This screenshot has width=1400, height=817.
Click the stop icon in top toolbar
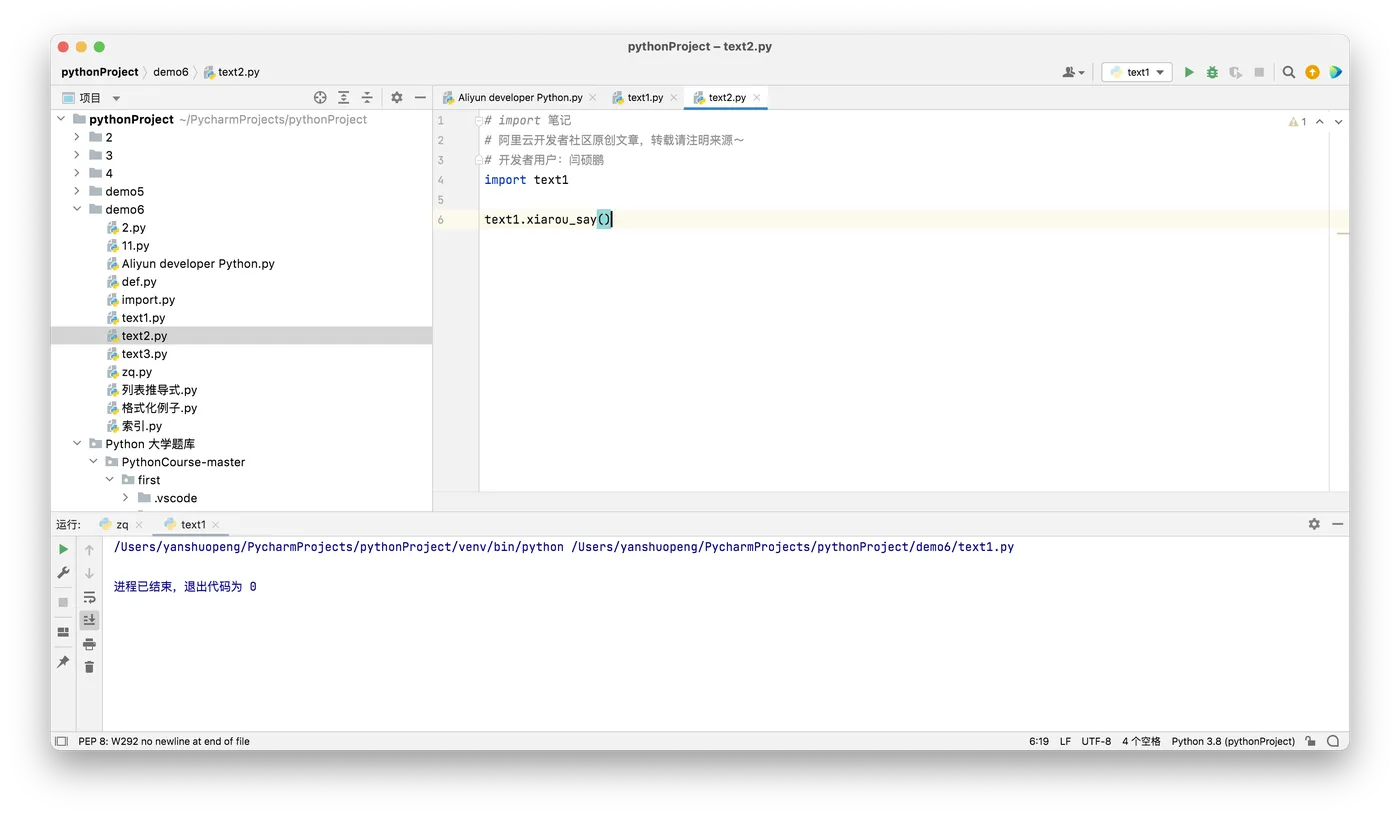pyautogui.click(x=1259, y=72)
